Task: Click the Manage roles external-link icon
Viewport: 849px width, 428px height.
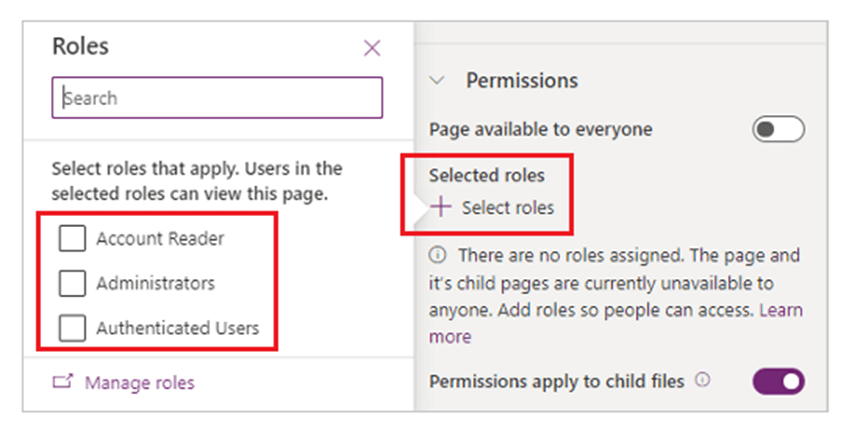Action: tap(62, 382)
